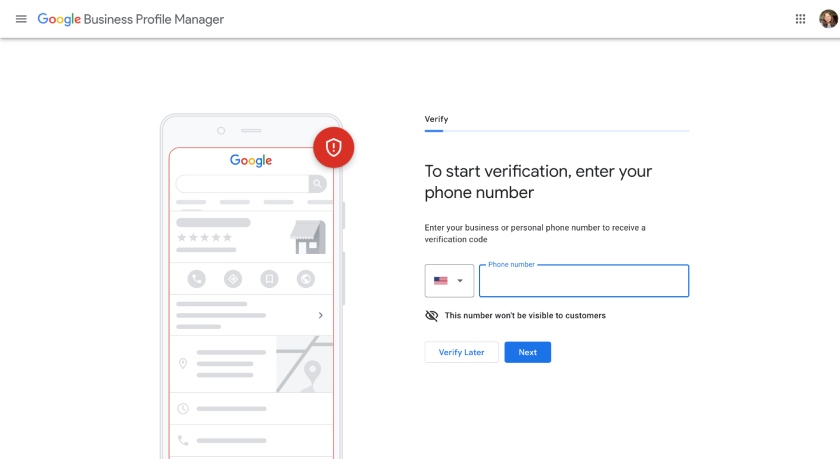The image size is (840, 459).
Task: Open the account profile avatar
Action: [x=828, y=19]
